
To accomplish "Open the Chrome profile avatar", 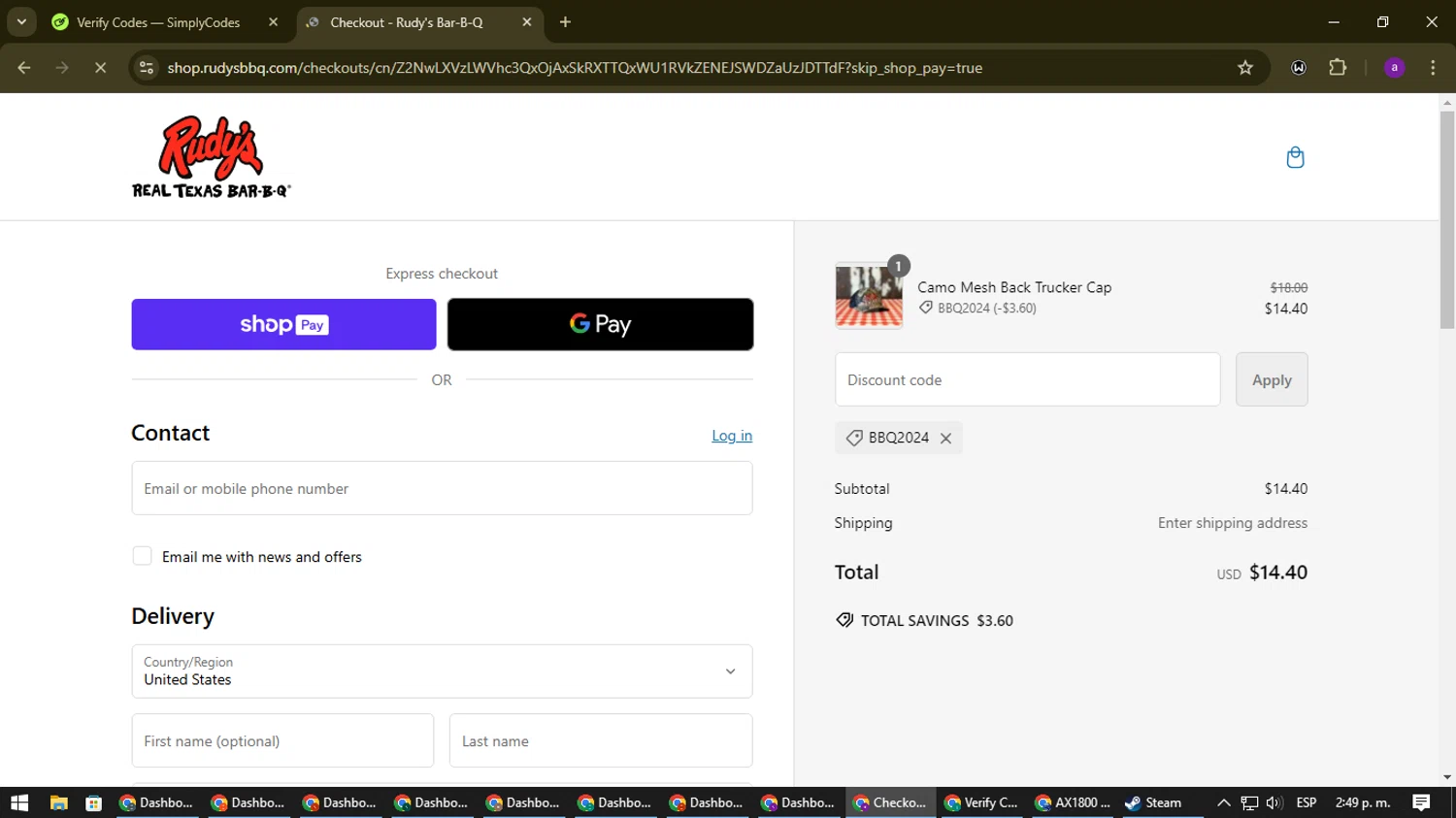I will click(1394, 68).
